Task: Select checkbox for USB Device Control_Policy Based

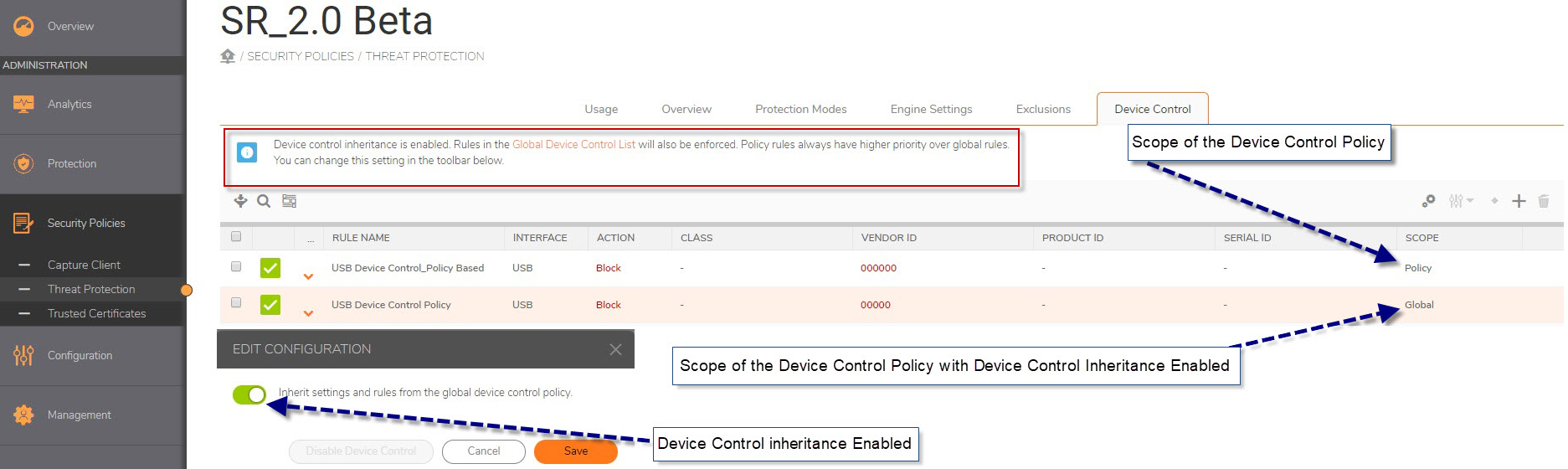Action: click(236, 267)
